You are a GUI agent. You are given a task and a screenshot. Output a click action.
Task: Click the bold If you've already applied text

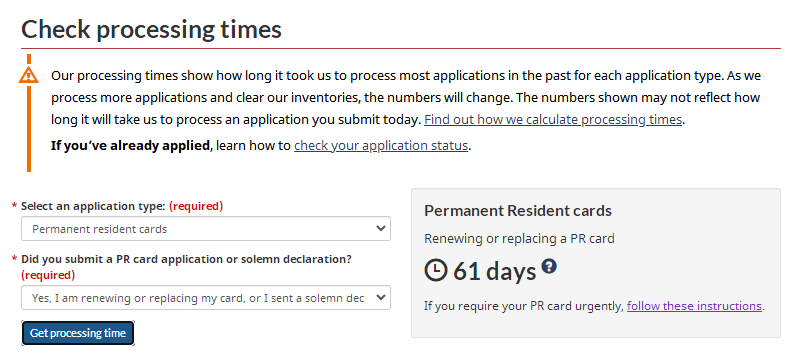[x=130, y=146]
